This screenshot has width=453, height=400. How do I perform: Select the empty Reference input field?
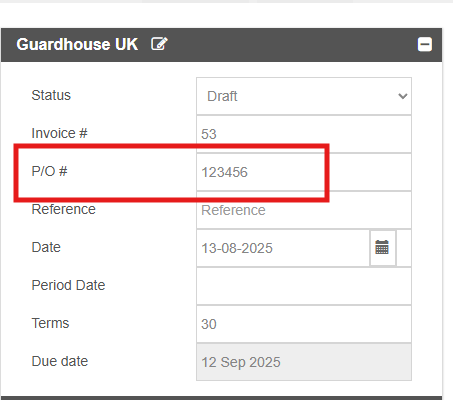point(304,210)
